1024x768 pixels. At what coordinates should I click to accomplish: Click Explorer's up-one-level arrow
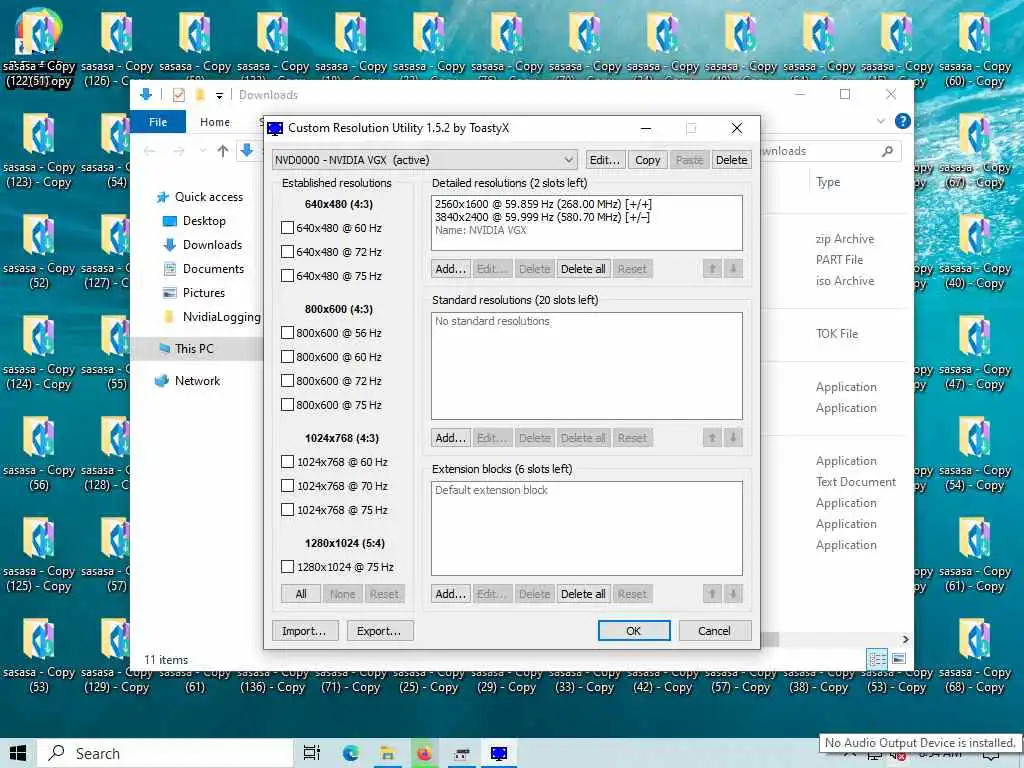point(223,151)
